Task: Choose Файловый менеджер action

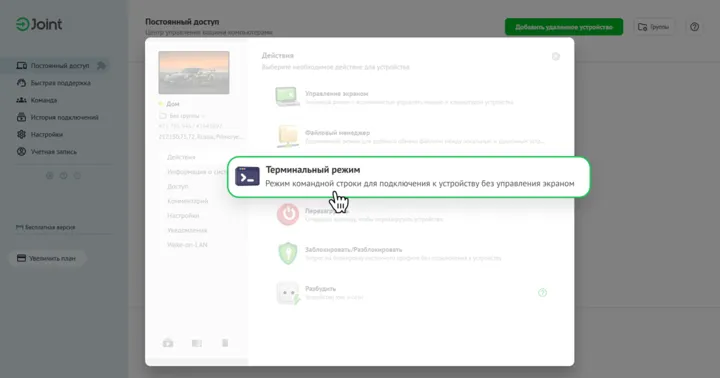Action: [411, 136]
